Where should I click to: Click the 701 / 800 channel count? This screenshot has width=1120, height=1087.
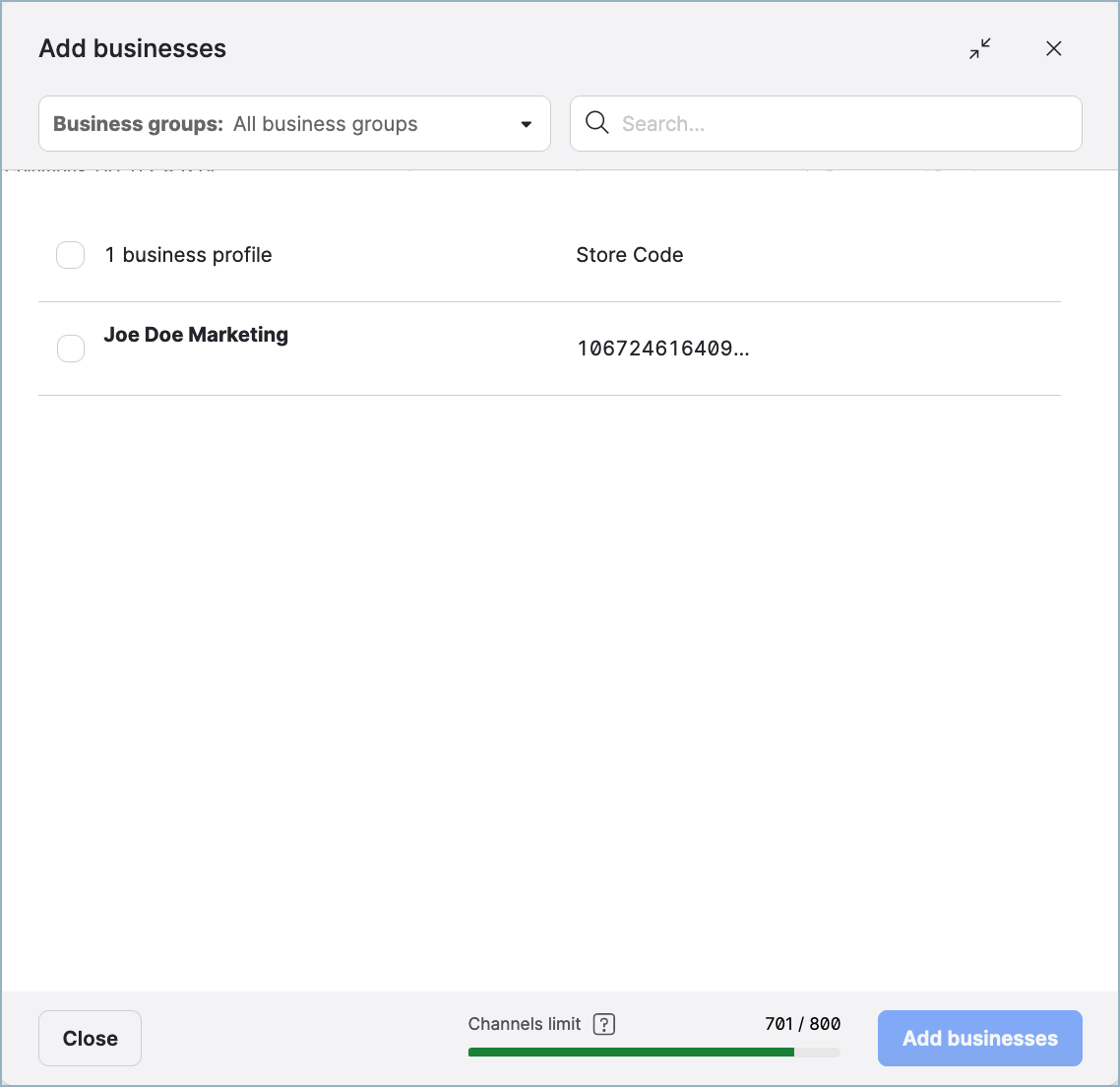click(x=802, y=1024)
